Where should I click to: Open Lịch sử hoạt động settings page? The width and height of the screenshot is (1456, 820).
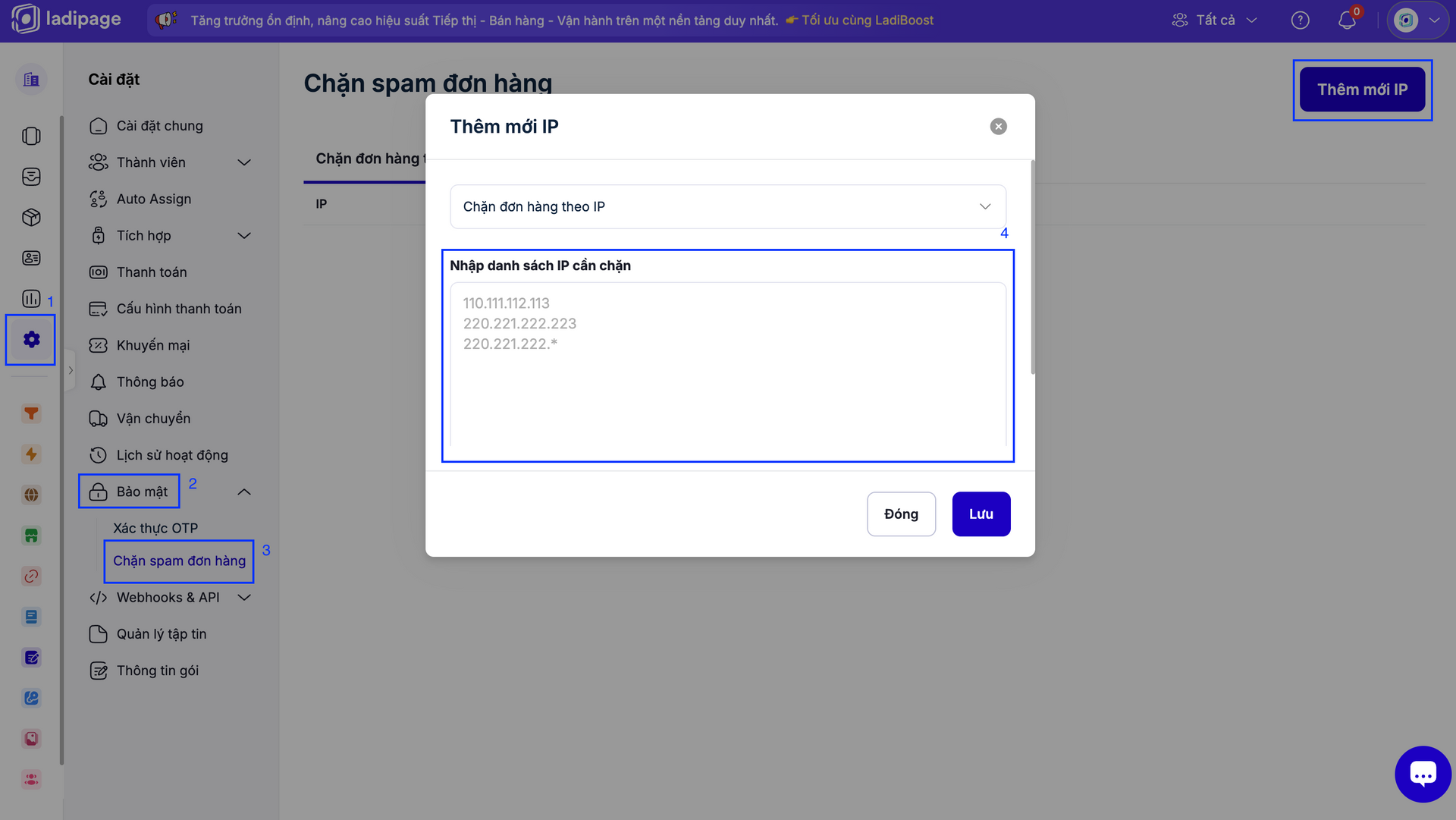pyautogui.click(x=172, y=455)
